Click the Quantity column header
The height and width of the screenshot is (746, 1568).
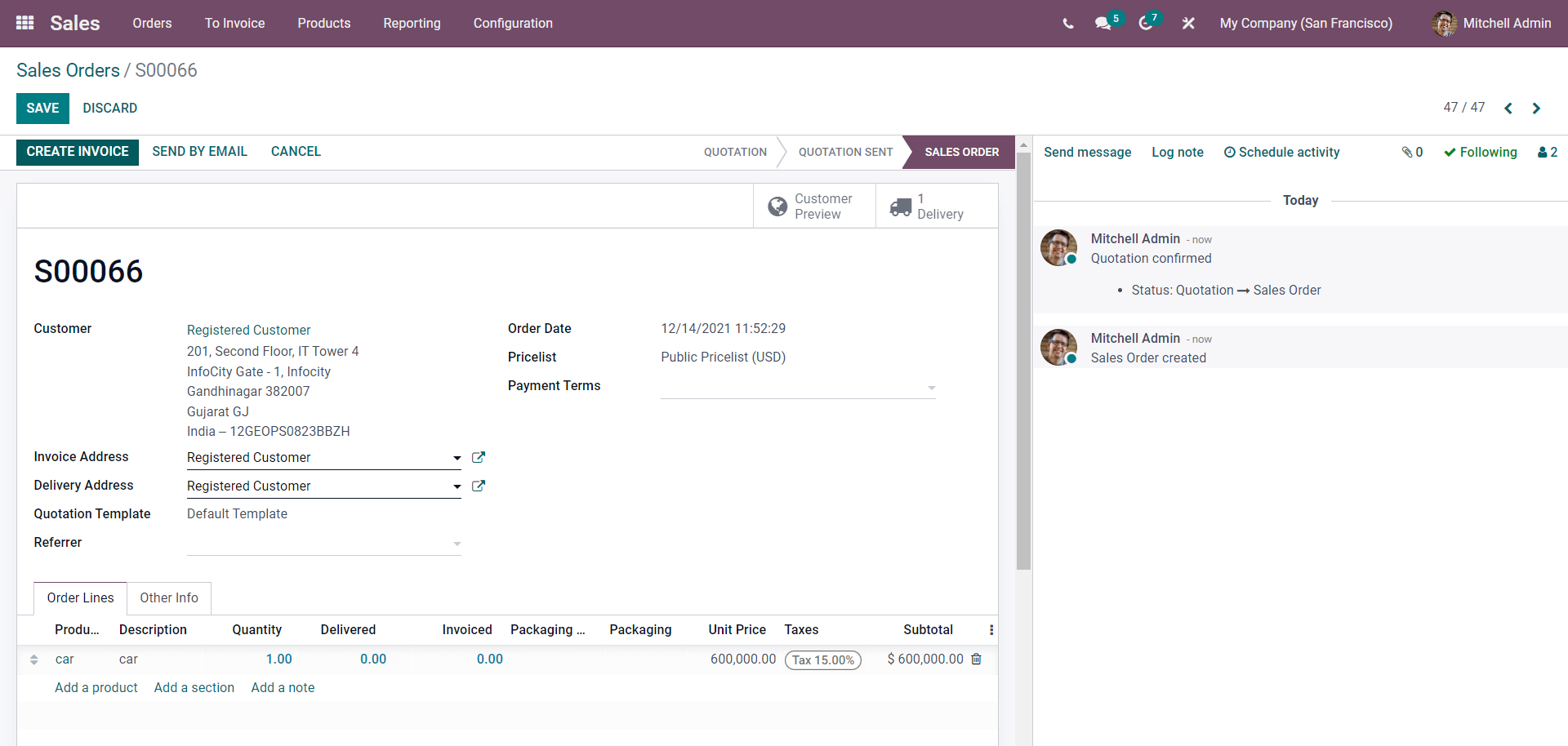point(256,630)
